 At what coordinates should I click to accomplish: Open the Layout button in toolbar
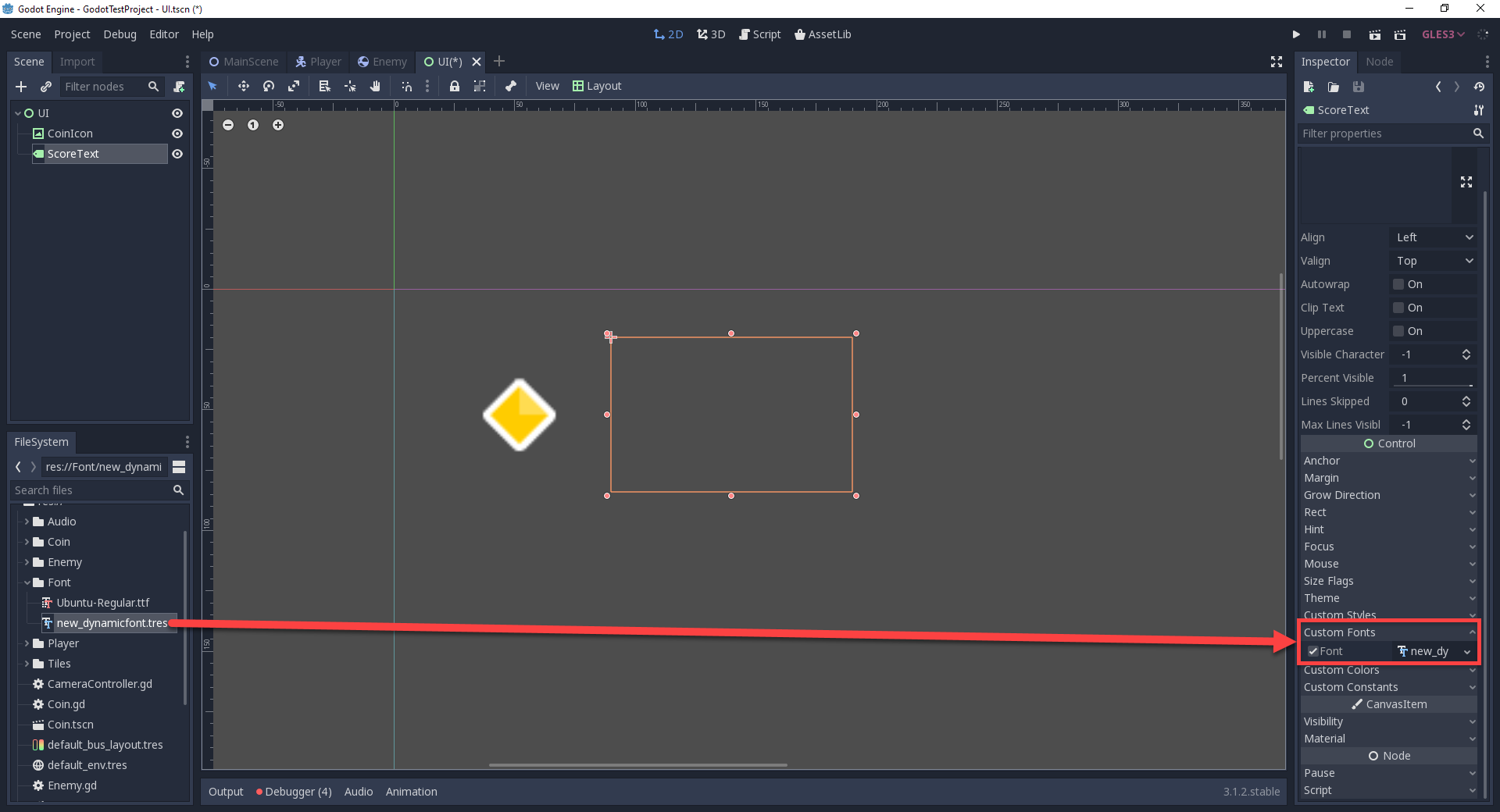point(597,86)
